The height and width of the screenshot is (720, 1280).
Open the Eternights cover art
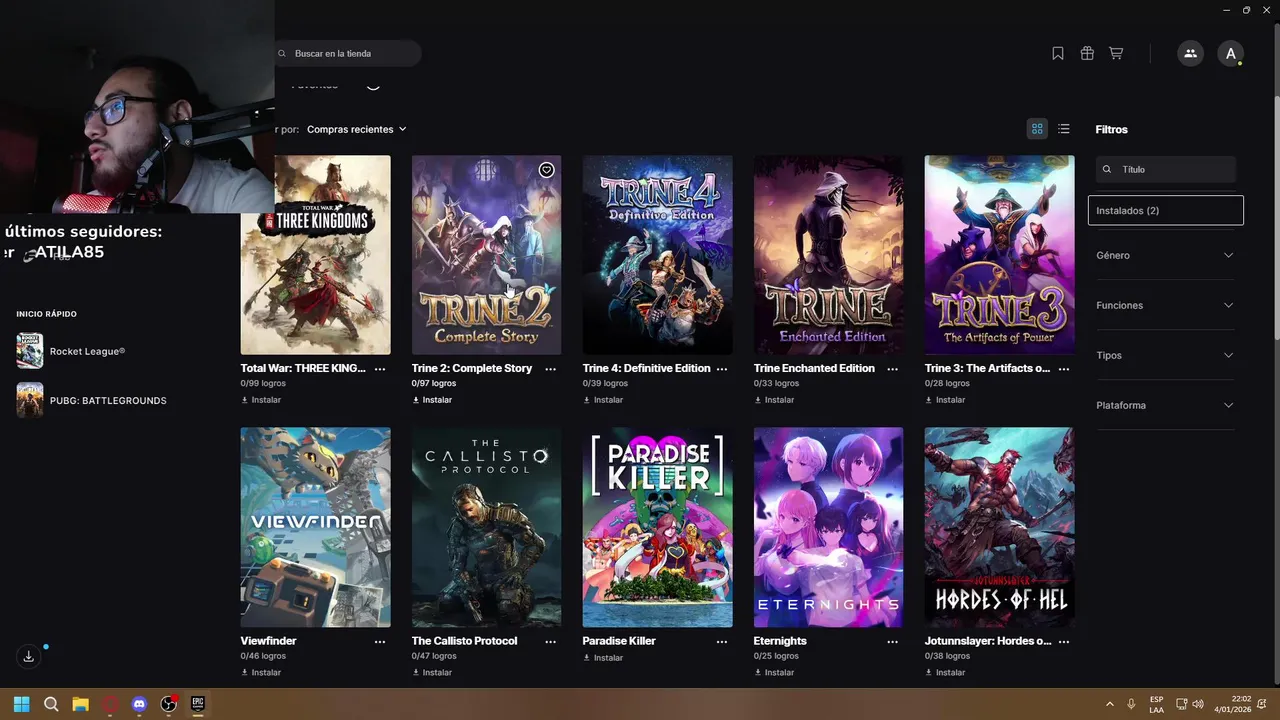(829, 528)
